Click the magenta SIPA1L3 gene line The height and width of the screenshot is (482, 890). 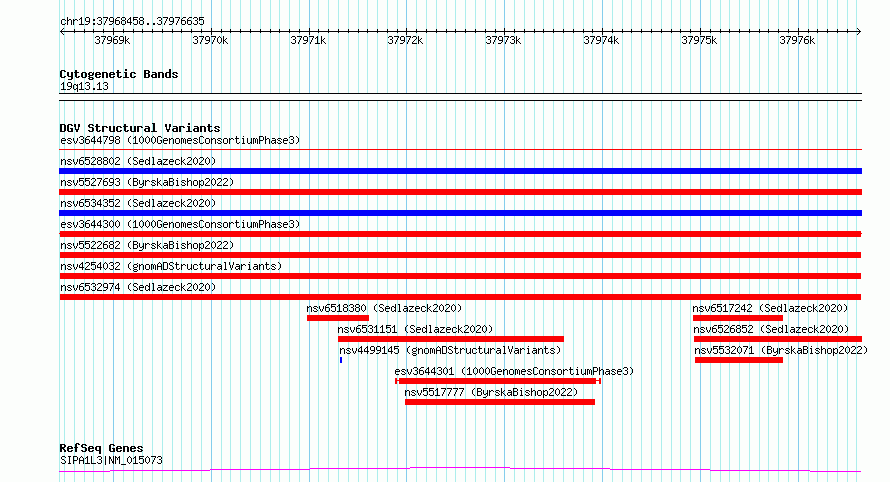pyautogui.click(x=460, y=470)
